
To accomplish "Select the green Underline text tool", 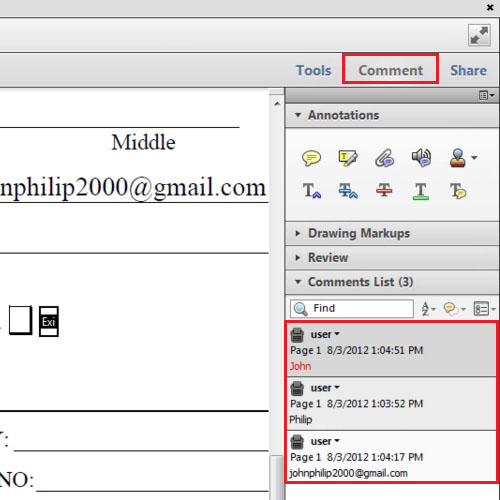I will tap(421, 191).
